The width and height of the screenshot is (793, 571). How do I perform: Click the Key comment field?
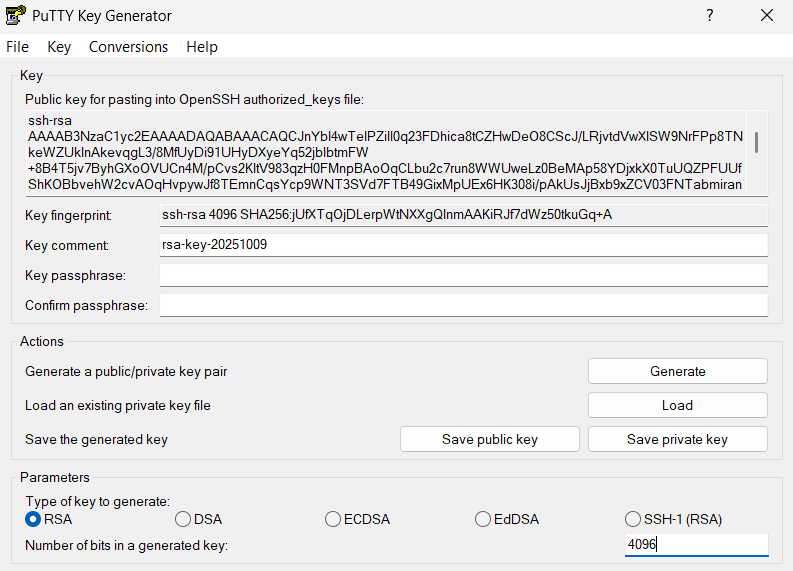pyautogui.click(x=464, y=245)
